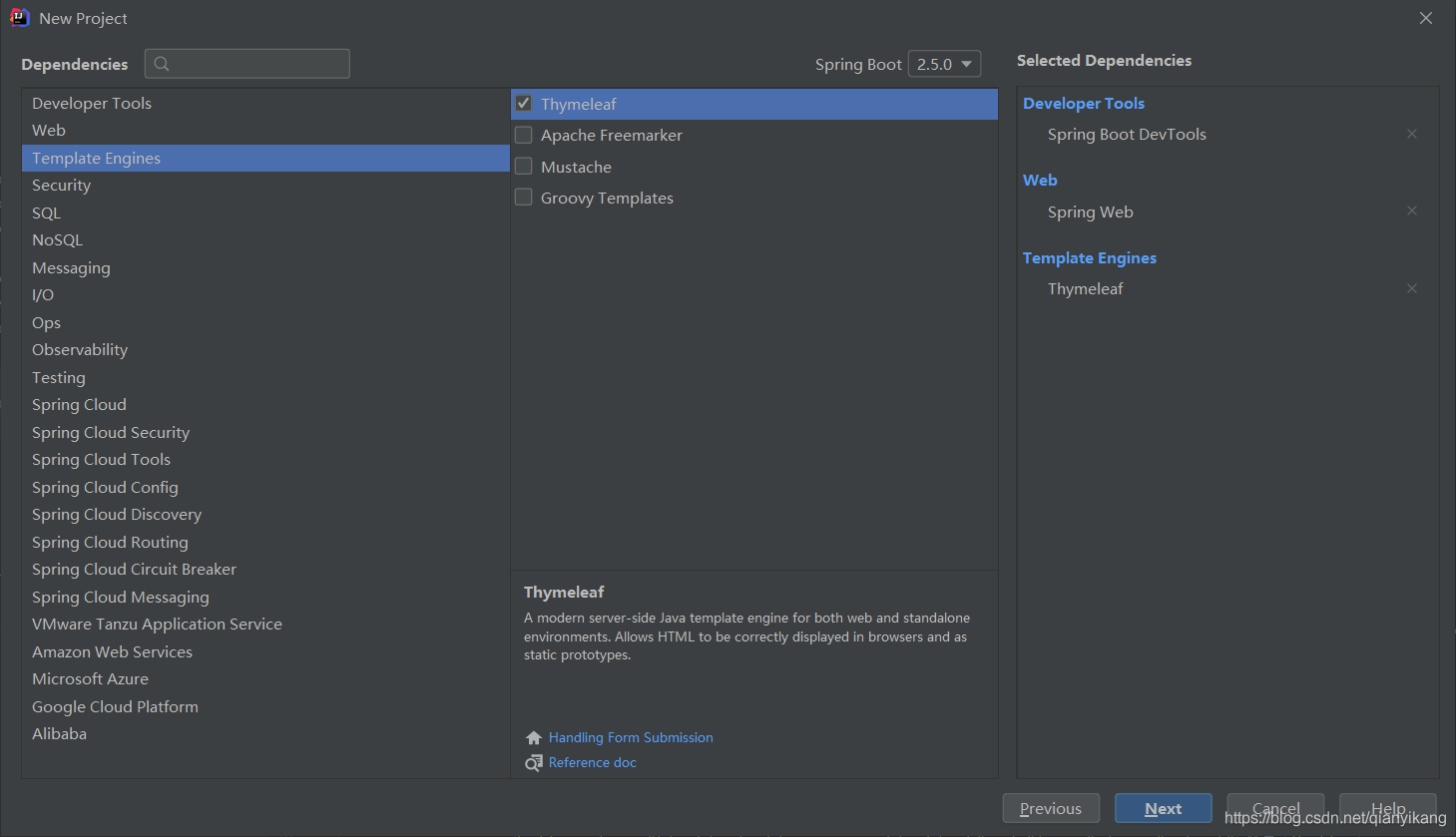Tick the Groovy Templates checkbox

(523, 198)
